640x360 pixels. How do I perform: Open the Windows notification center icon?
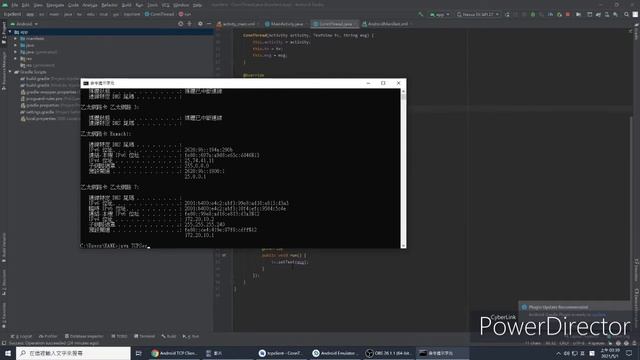pyautogui.click(x=629, y=353)
